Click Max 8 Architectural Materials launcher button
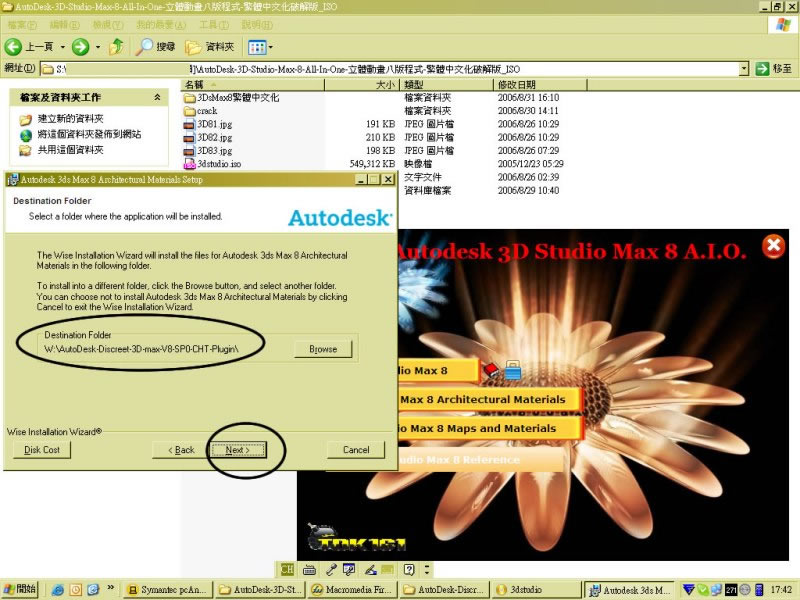Viewport: 800px width, 600px height. coord(489,399)
